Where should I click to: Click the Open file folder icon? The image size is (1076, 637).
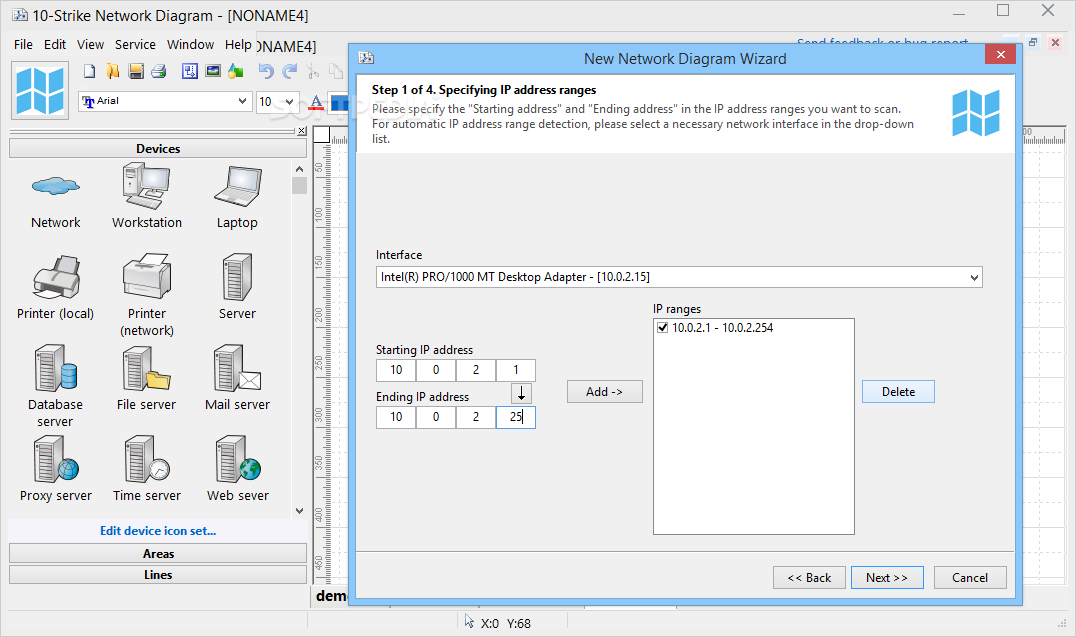[113, 71]
